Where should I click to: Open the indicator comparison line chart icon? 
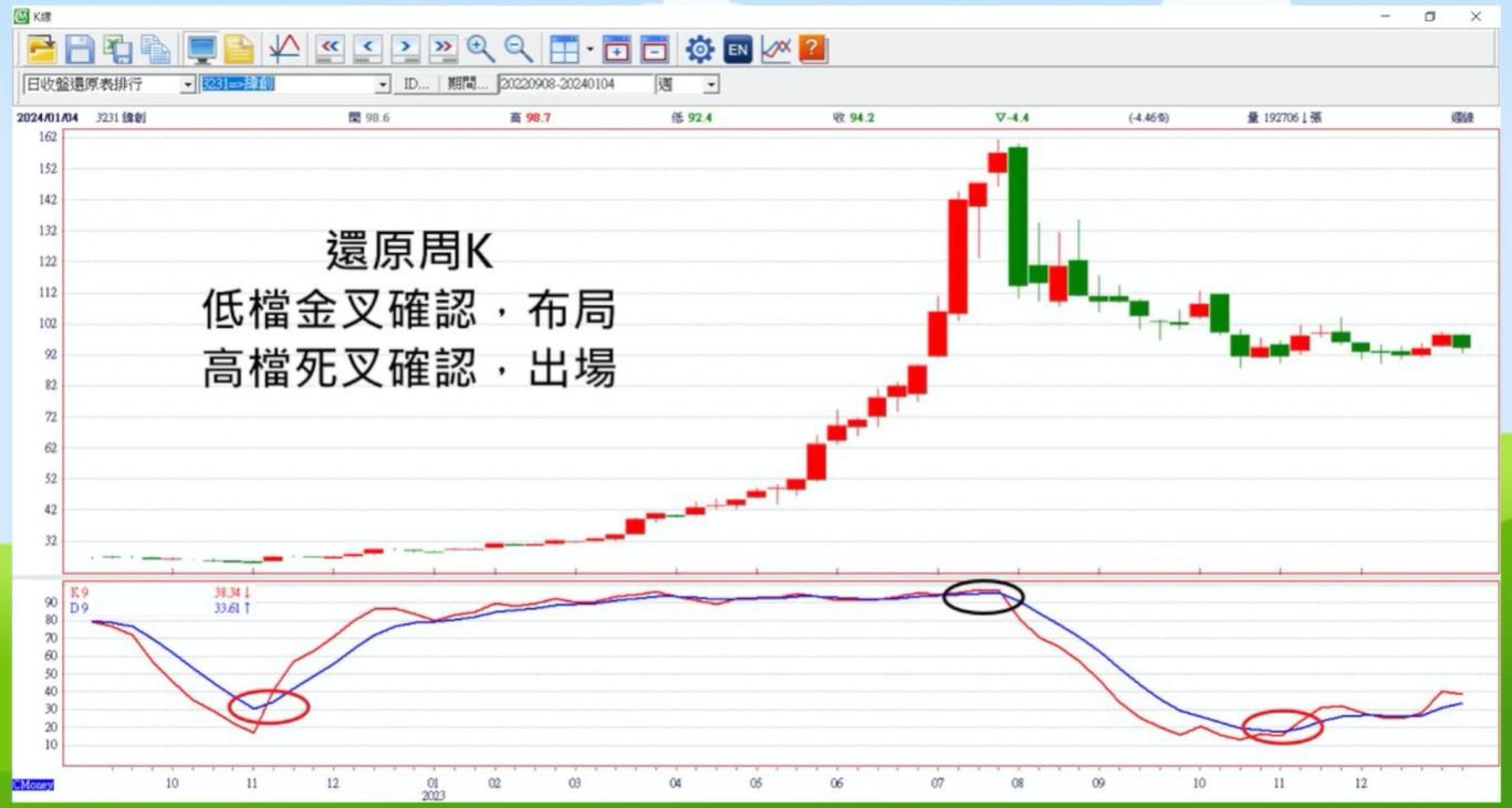776,49
